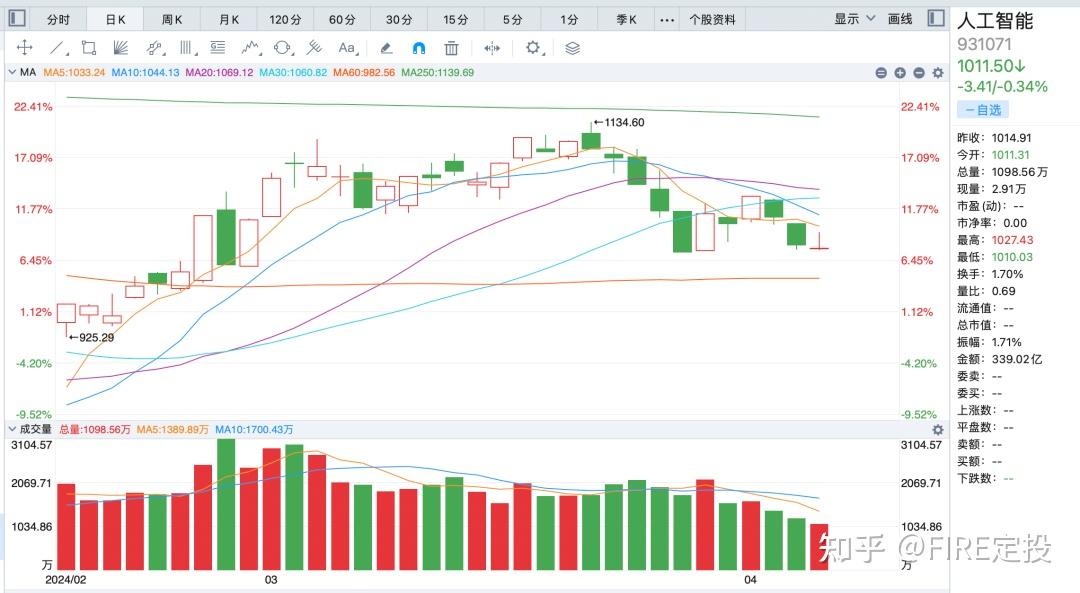The width and height of the screenshot is (1080, 593).
Task: Click the layers stack icon
Action: (572, 48)
